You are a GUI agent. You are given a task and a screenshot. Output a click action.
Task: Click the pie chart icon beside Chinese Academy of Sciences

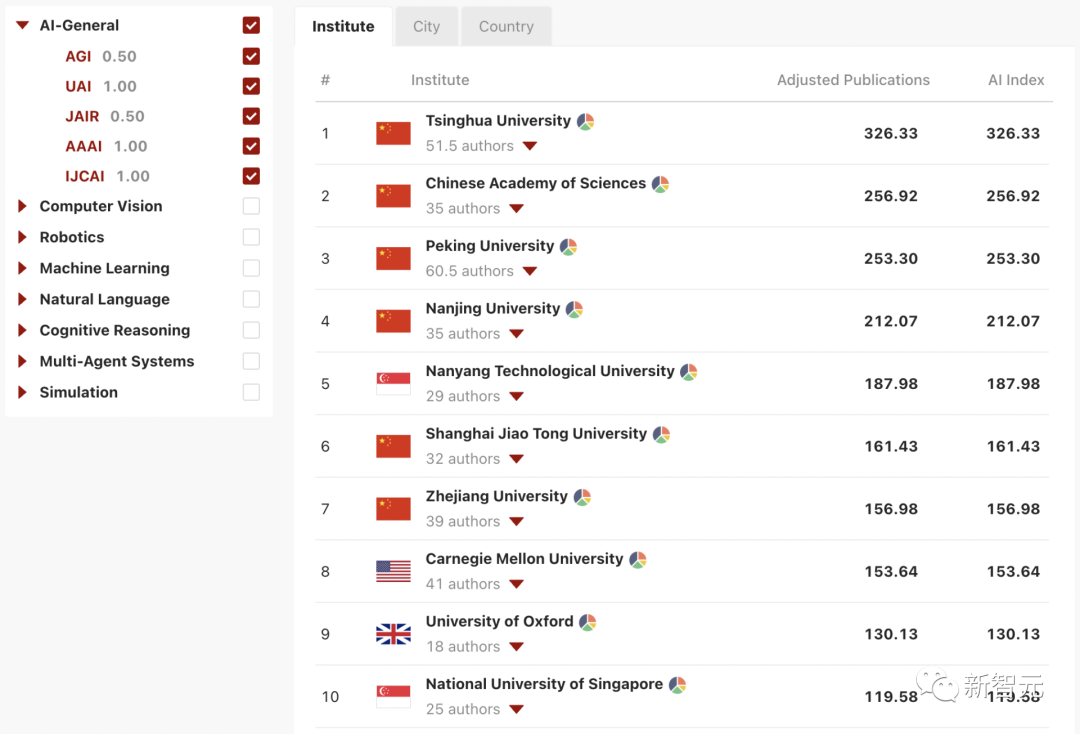(x=659, y=184)
